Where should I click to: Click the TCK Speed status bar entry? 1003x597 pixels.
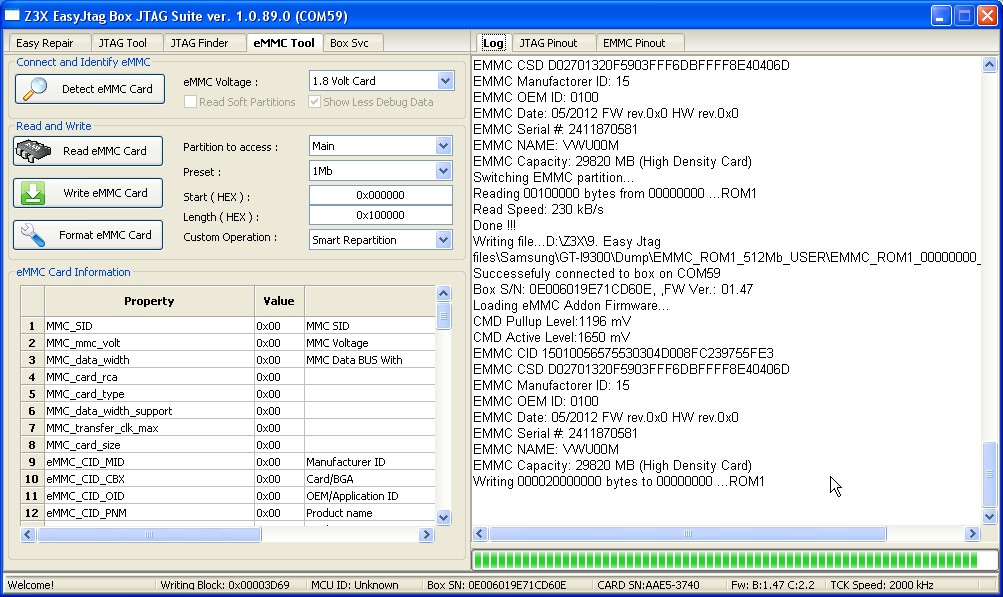point(881,585)
